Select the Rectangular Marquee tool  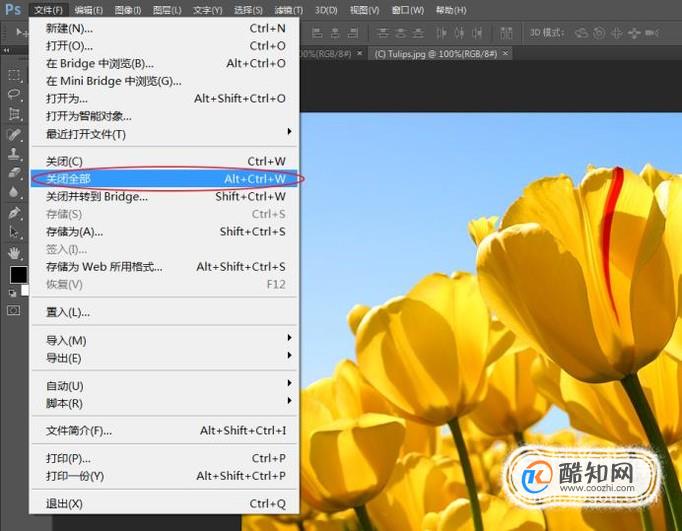(x=14, y=75)
